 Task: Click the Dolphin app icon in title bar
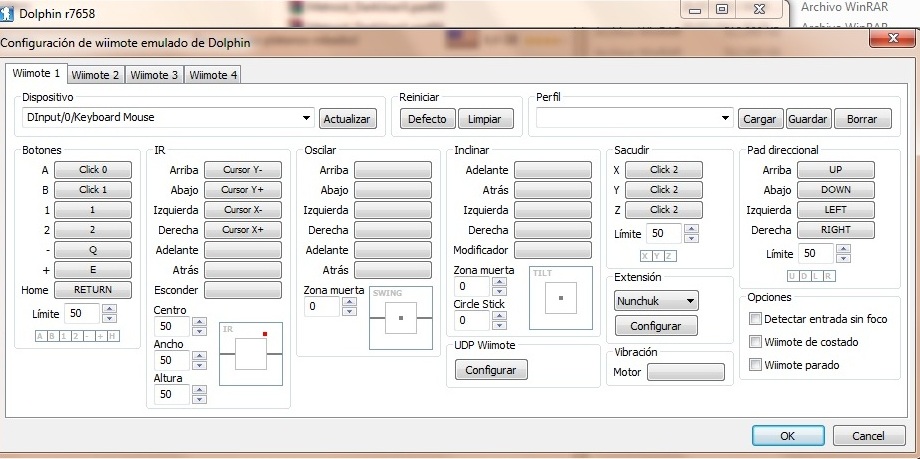click(x=10, y=12)
